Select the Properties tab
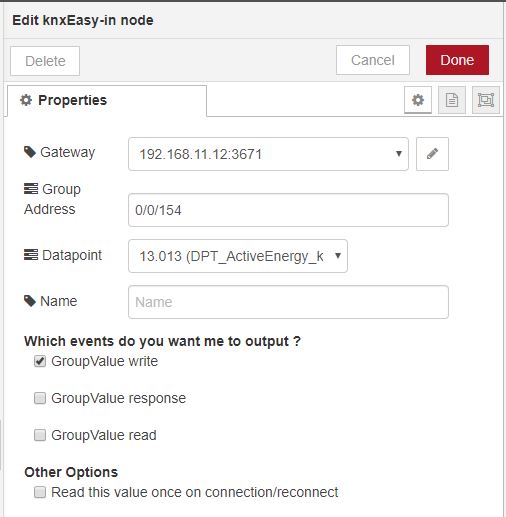 click(x=107, y=100)
